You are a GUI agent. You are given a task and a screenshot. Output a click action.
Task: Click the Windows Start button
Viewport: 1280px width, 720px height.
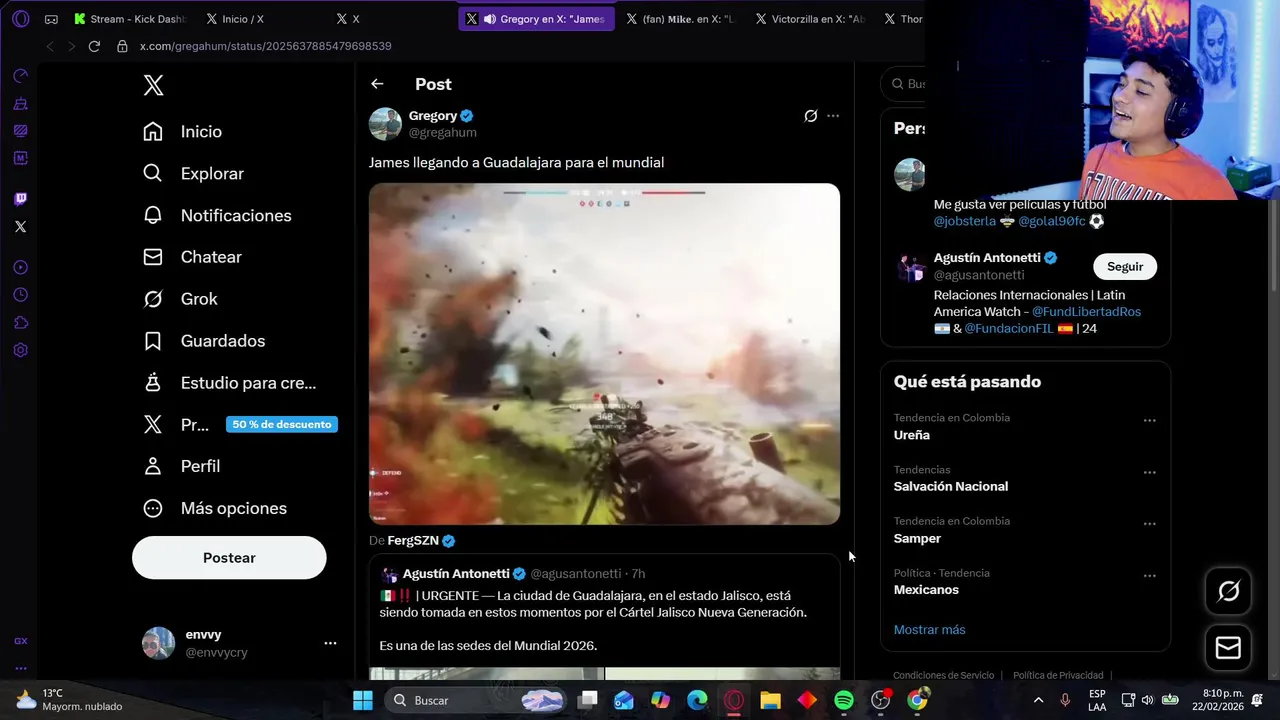(362, 700)
